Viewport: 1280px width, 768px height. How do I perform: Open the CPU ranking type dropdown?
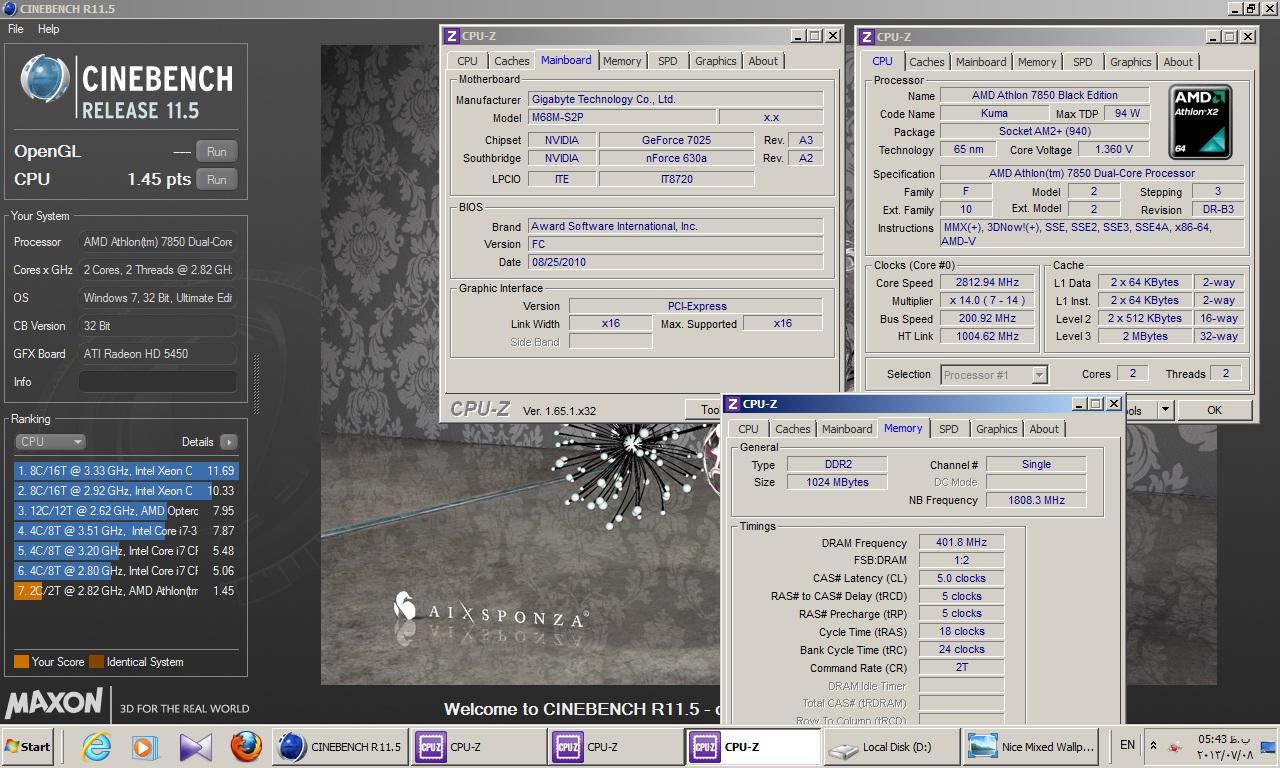coord(50,442)
